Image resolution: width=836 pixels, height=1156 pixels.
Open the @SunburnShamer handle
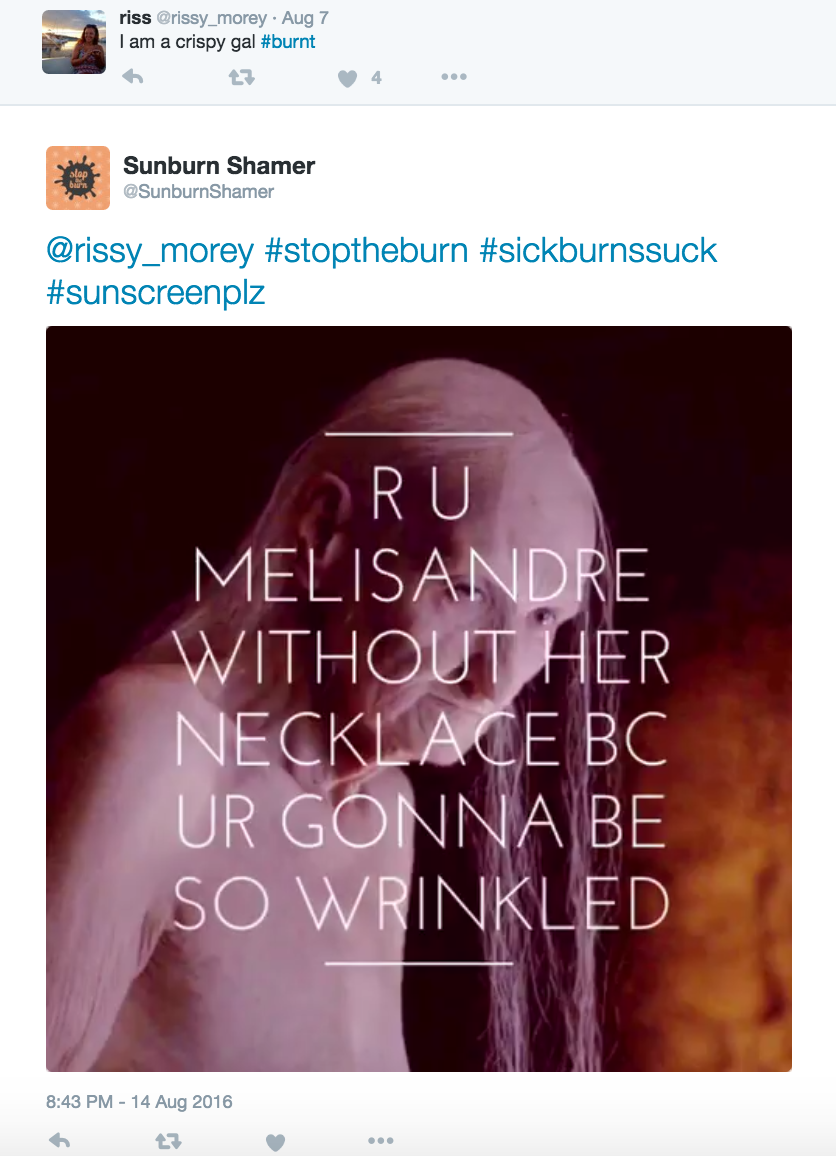[x=198, y=192]
